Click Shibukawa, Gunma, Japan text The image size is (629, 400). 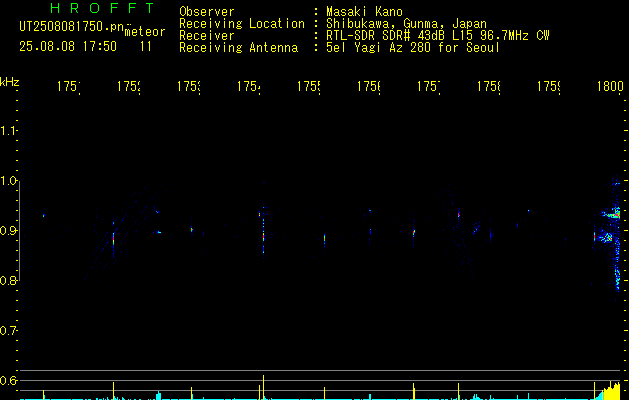(406, 23)
